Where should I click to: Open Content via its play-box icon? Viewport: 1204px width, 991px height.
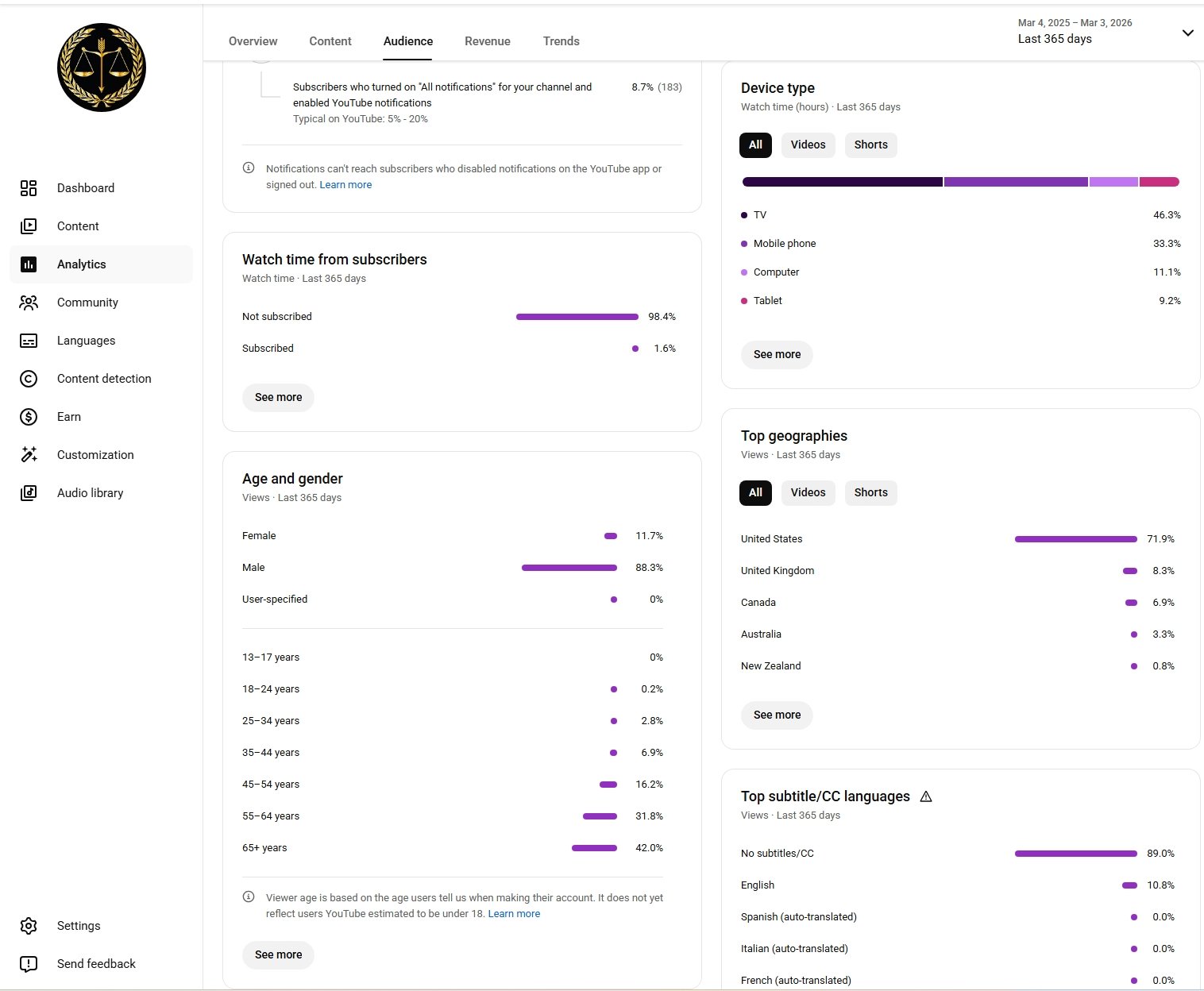click(x=29, y=226)
